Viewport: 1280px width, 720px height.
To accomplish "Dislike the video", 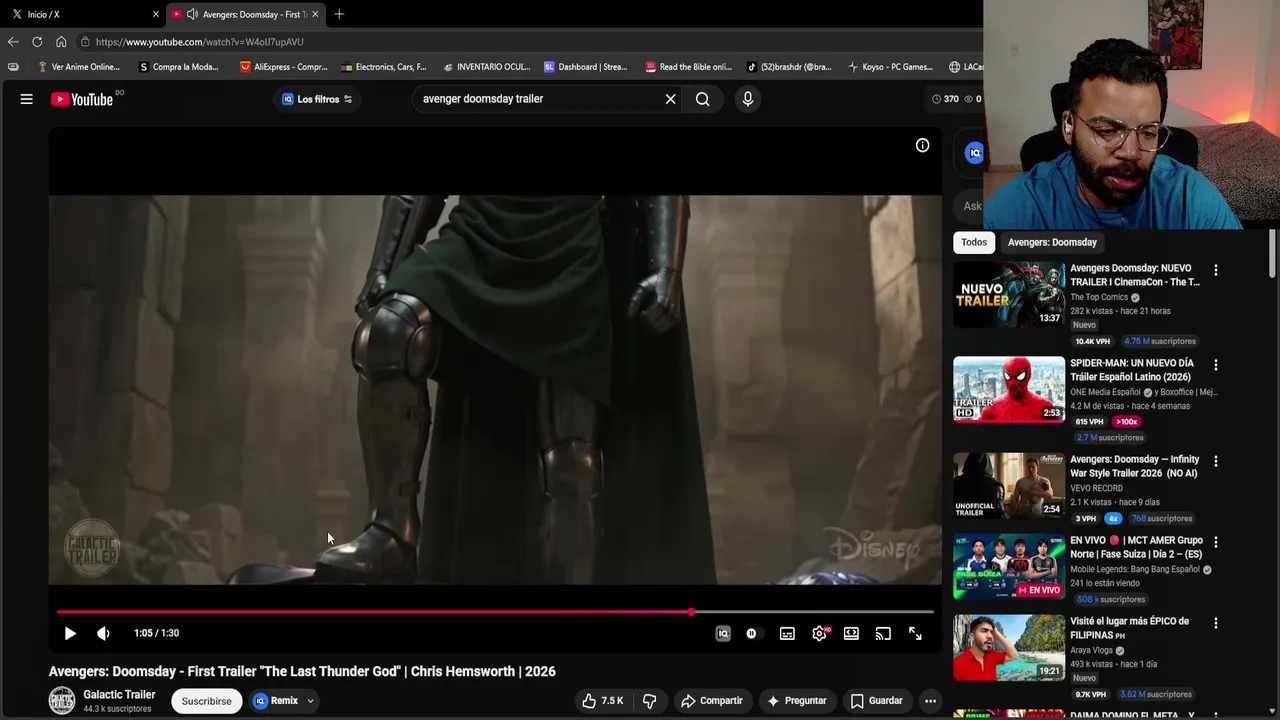I will click(x=649, y=701).
